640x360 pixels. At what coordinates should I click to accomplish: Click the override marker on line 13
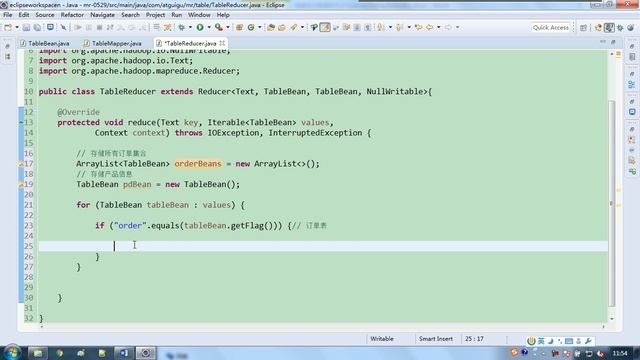(x=21, y=122)
